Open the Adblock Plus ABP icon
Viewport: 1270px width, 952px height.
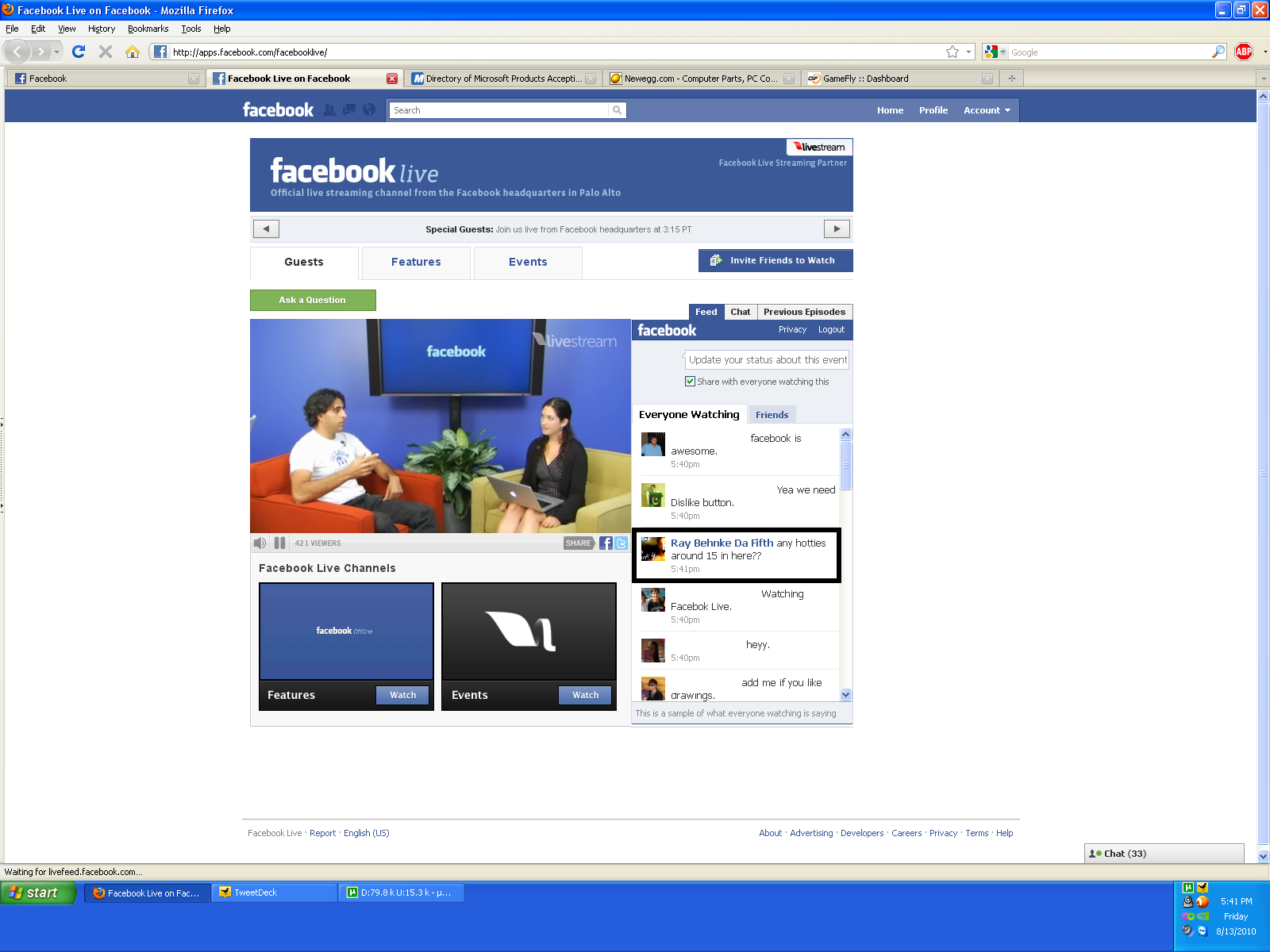coord(1244,52)
